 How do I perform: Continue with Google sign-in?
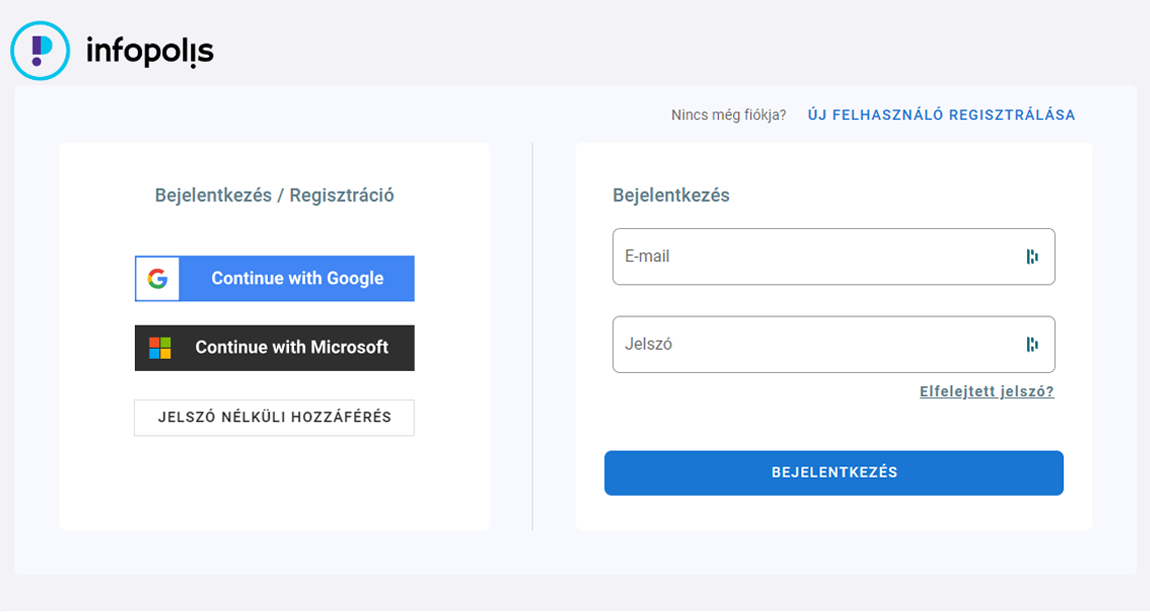pyautogui.click(x=274, y=278)
